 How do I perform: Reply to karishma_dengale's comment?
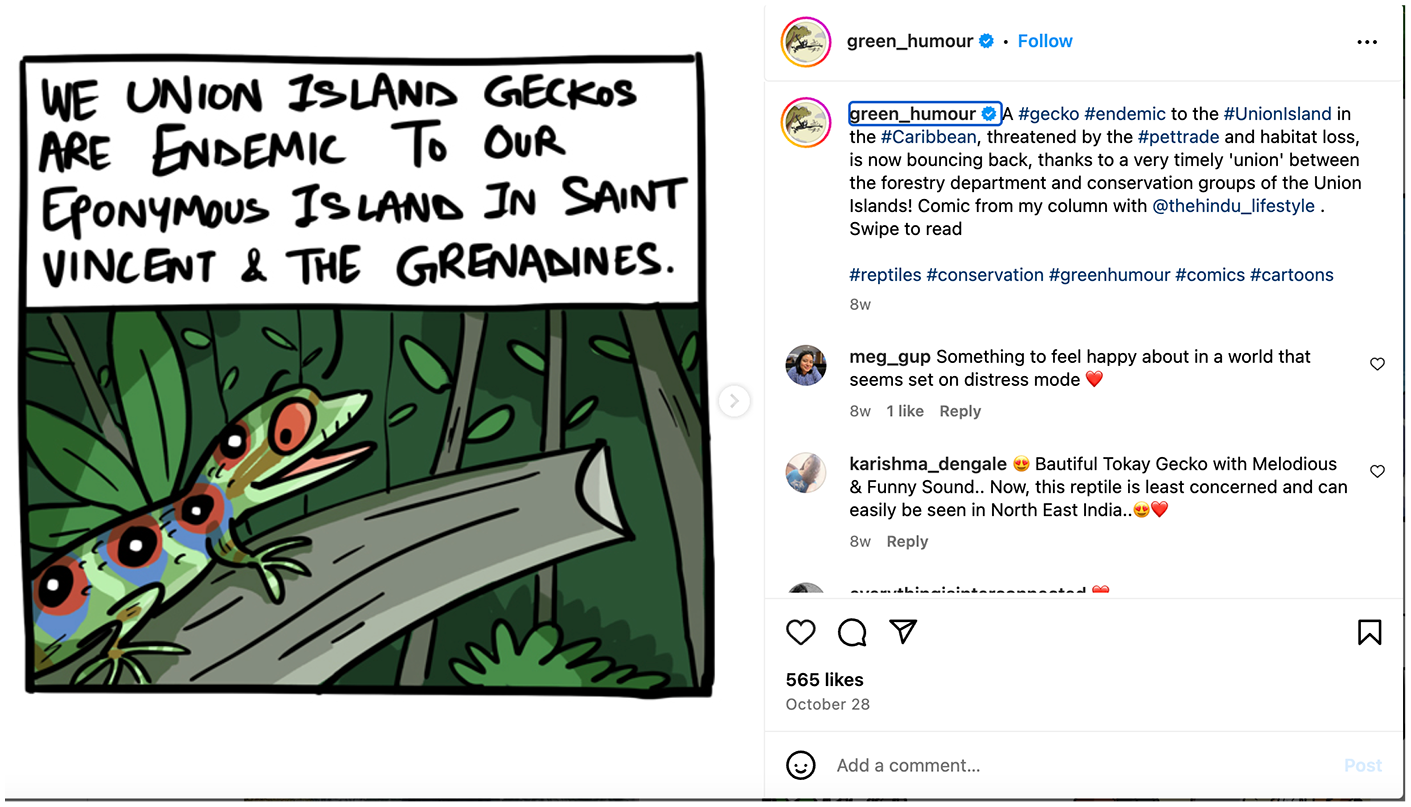[907, 541]
